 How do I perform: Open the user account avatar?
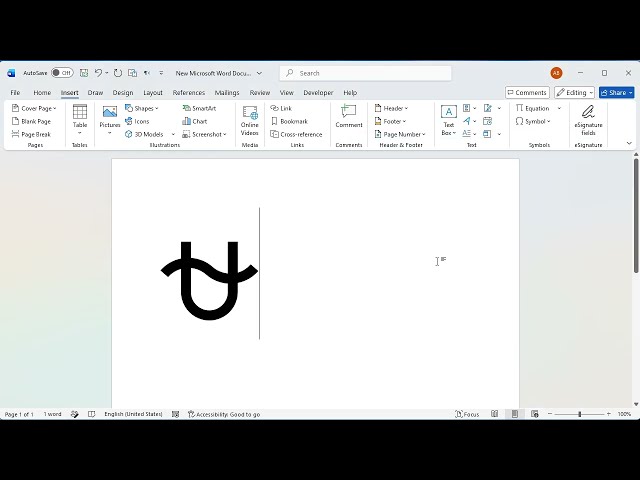point(556,73)
